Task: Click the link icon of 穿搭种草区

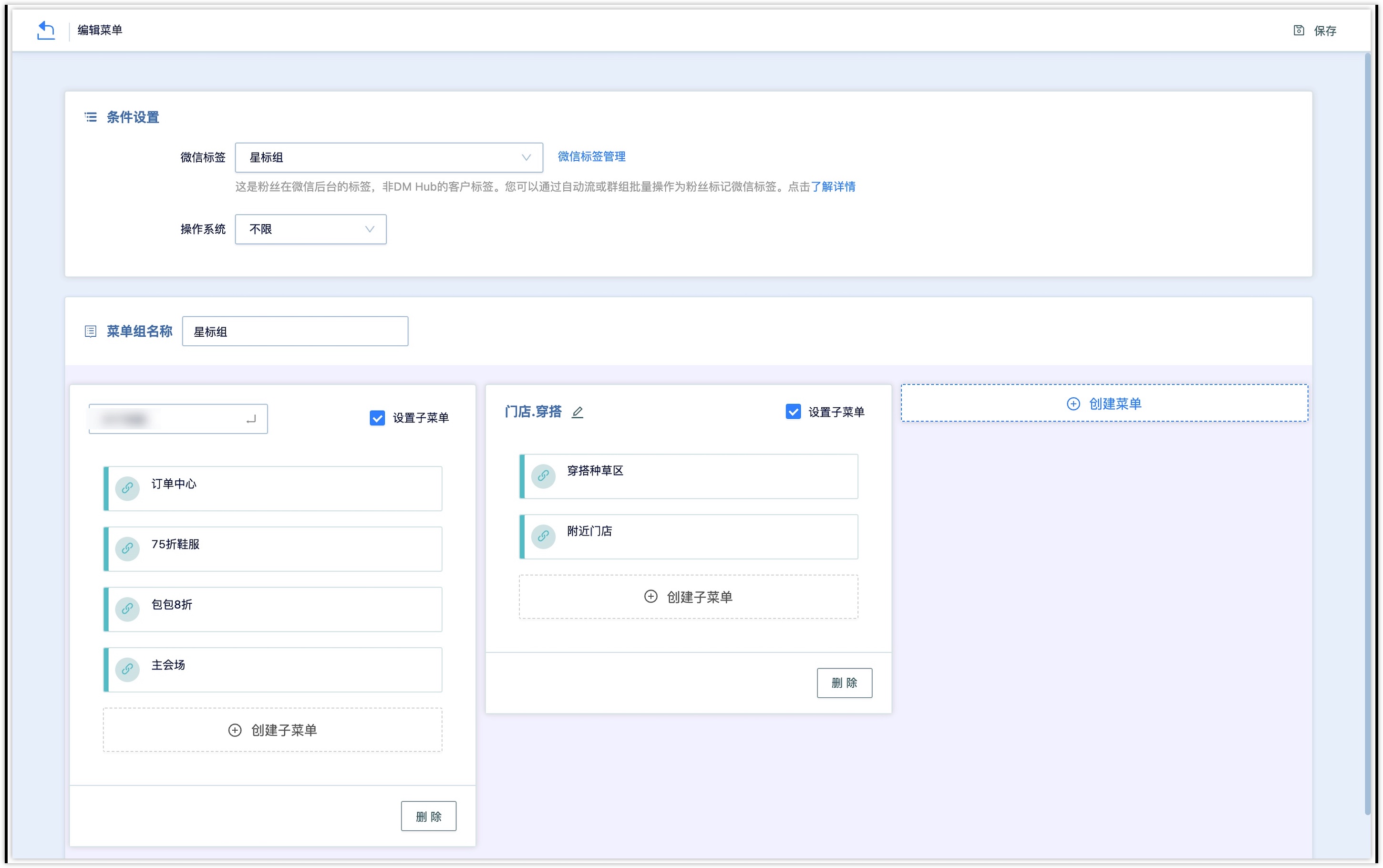Action: coord(544,476)
